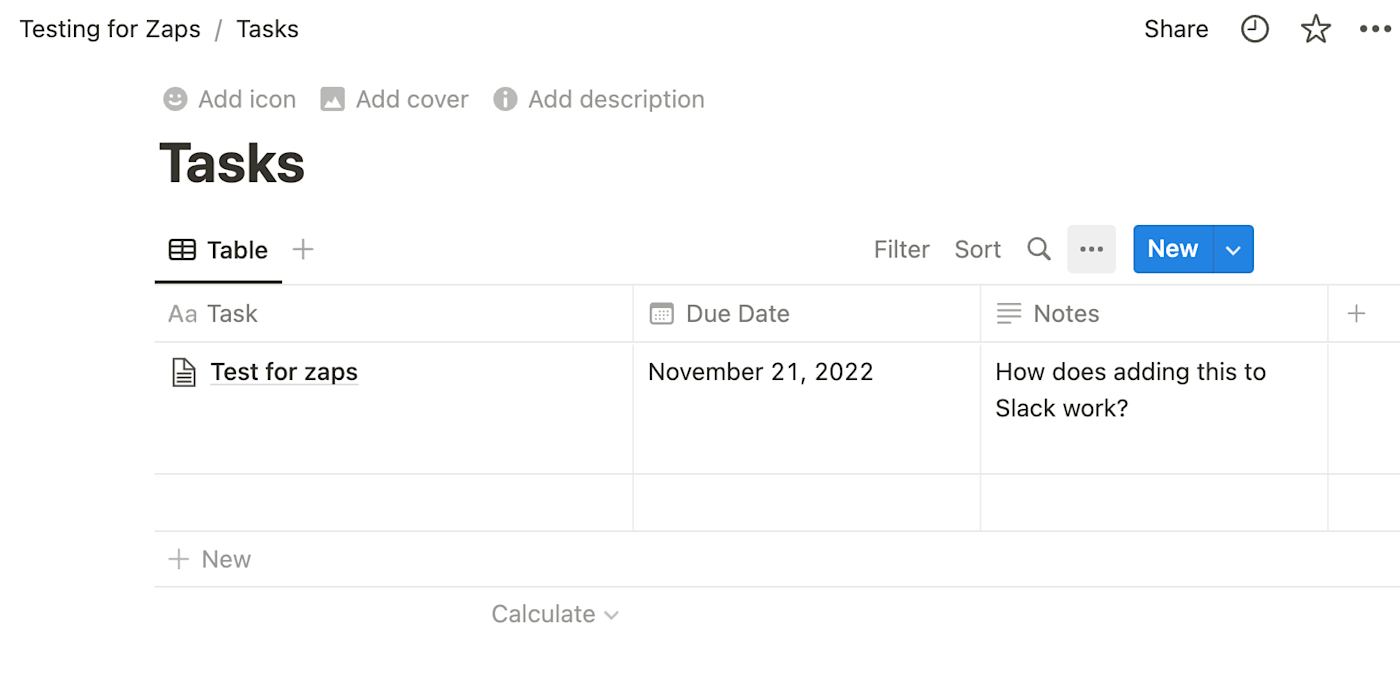Go to Testing for Zaps breadcrumb
This screenshot has width=1400, height=677.
110,29
